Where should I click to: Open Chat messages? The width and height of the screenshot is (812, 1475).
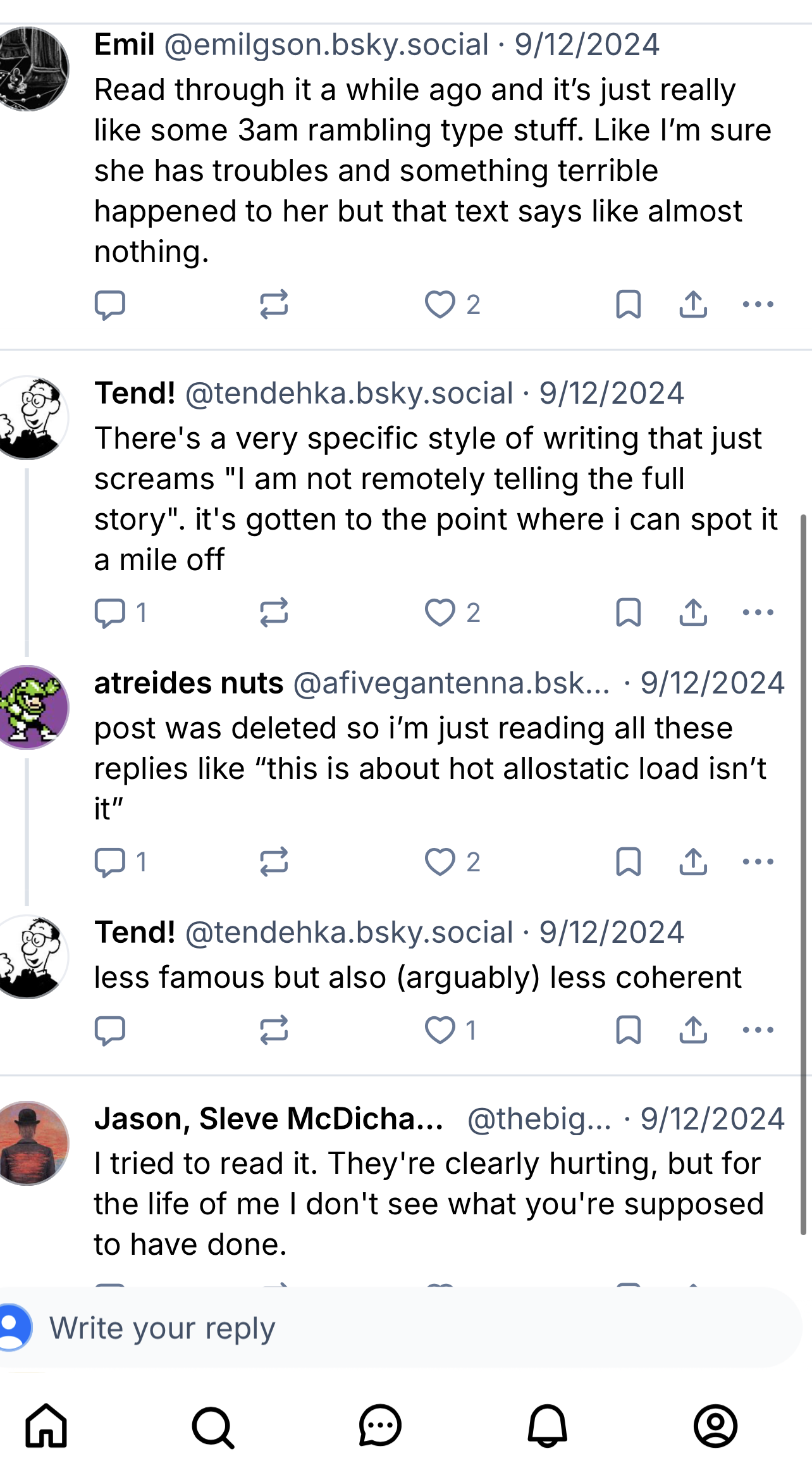pyautogui.click(x=380, y=1426)
